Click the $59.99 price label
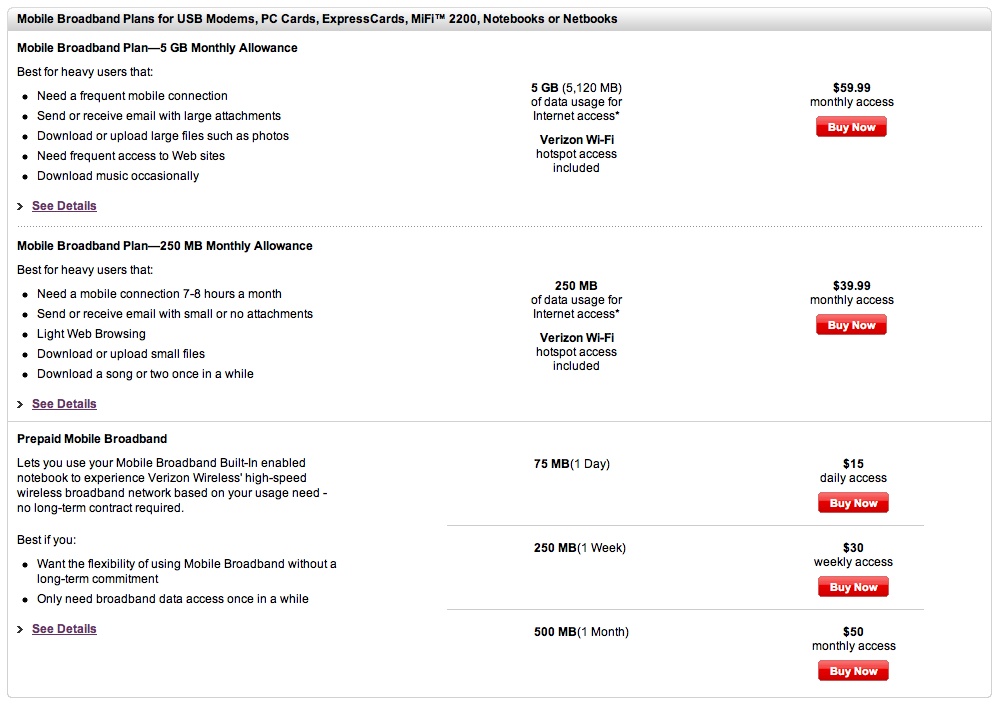This screenshot has height=703, width=998. [851, 88]
